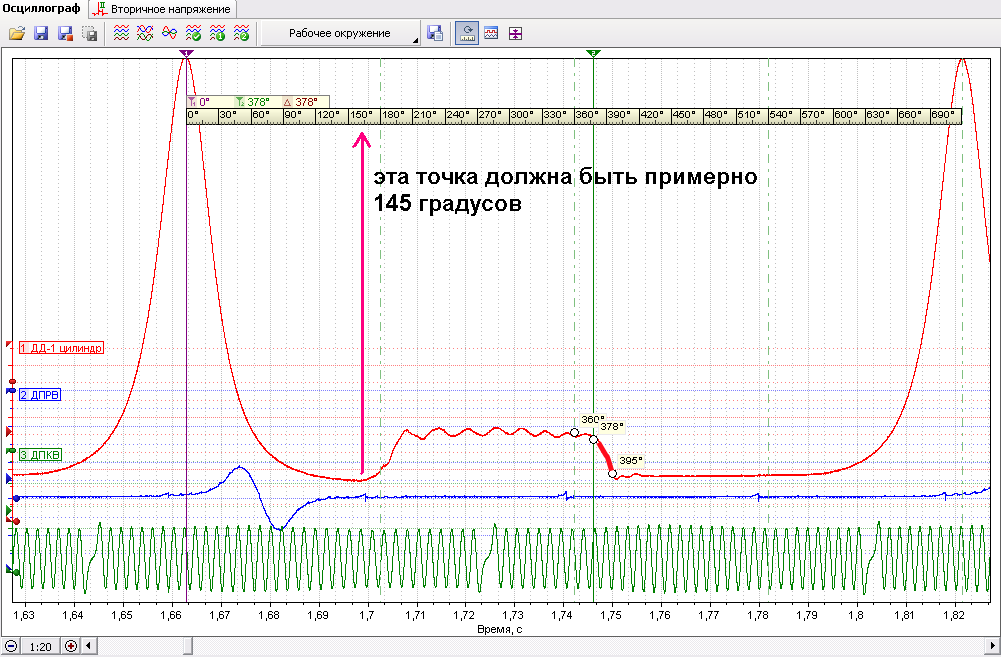Open a file with the folder icon
The image size is (1001, 657).
tap(17, 33)
